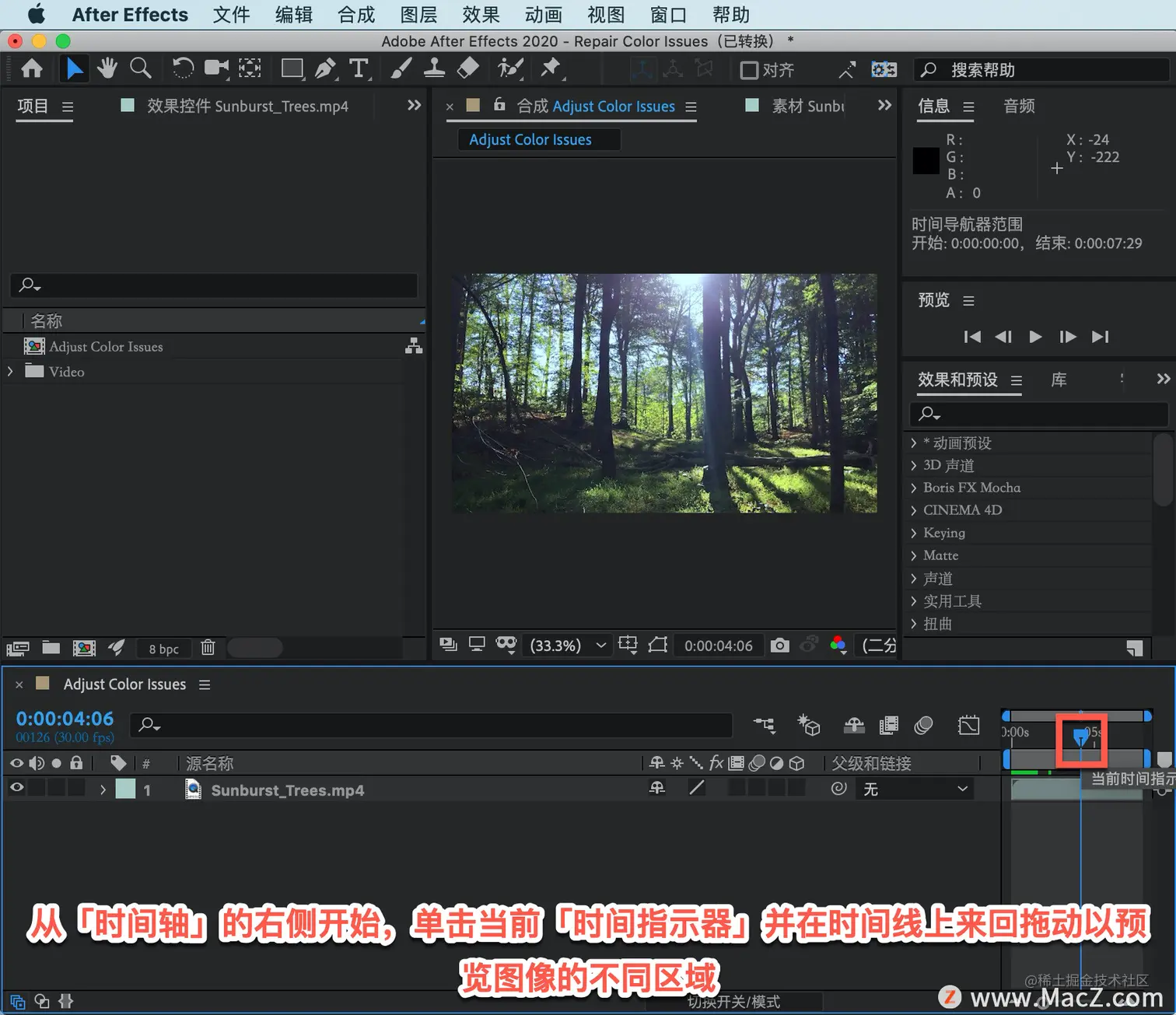This screenshot has height=1015, width=1176.
Task: Select the Unified Camera tool
Action: click(x=216, y=68)
